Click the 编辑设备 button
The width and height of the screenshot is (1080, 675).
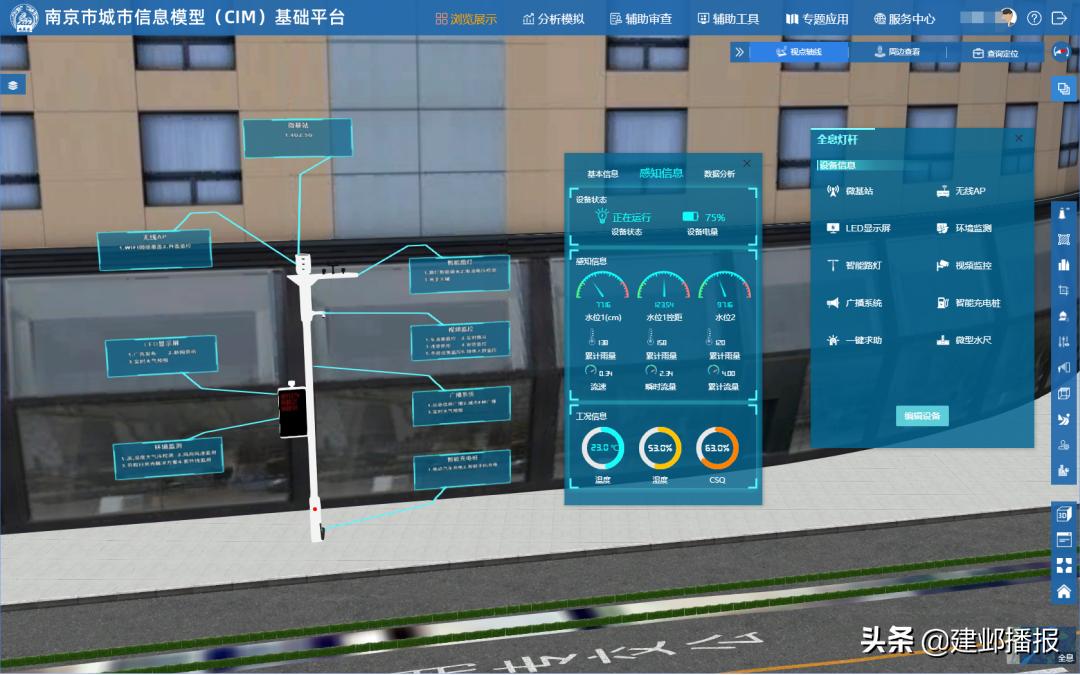click(x=922, y=415)
